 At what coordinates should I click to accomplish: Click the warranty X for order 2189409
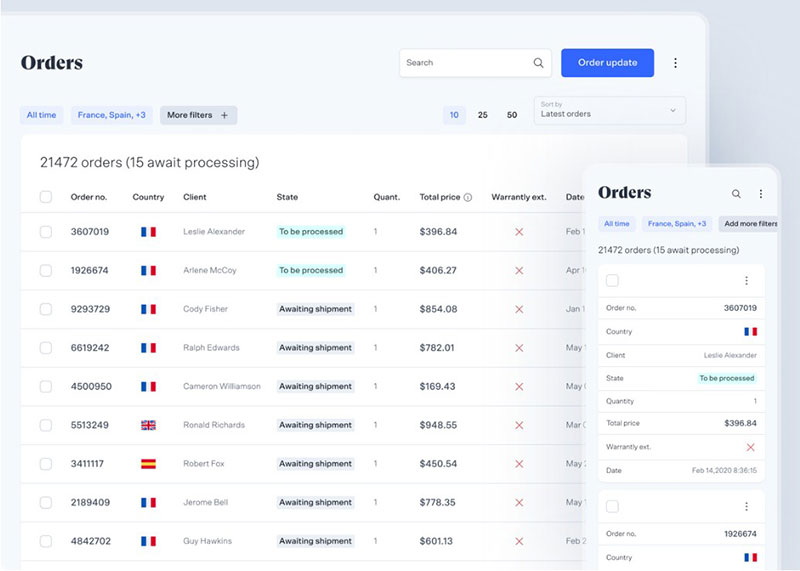click(x=519, y=503)
